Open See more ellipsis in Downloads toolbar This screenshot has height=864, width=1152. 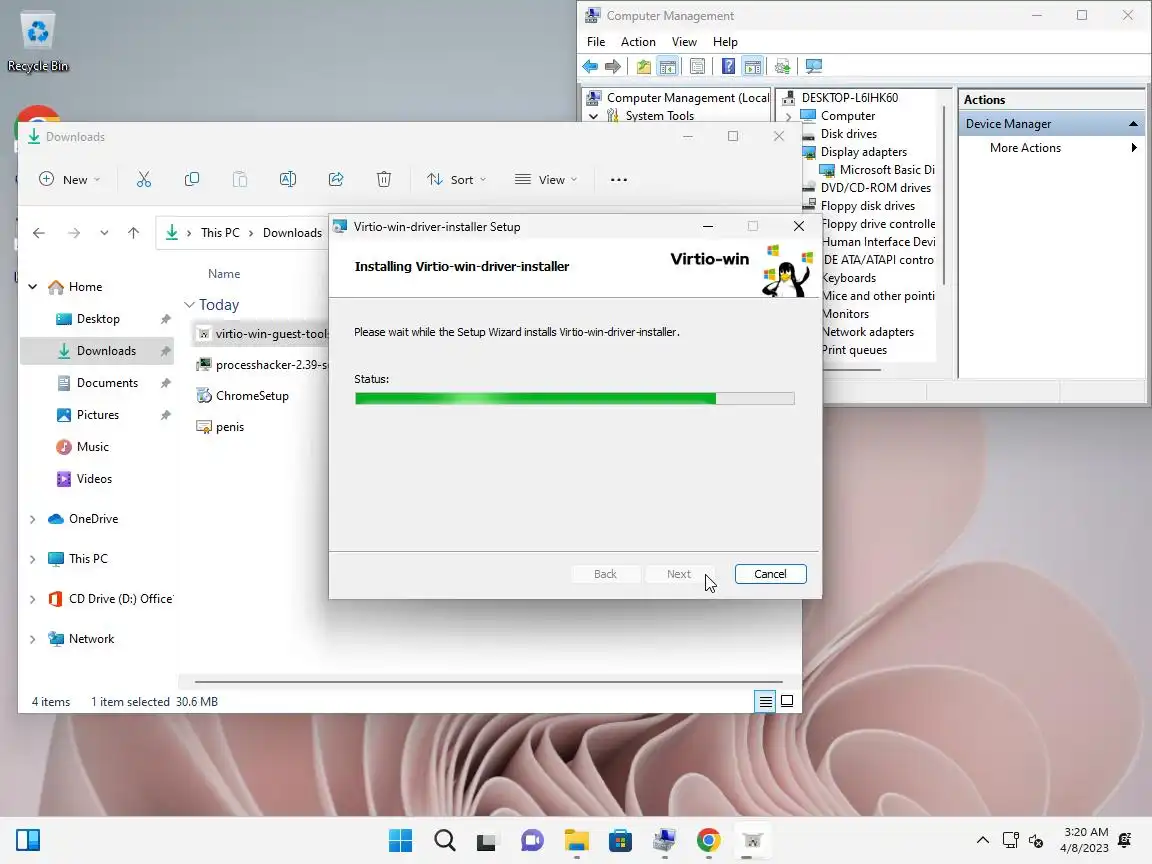click(x=619, y=179)
